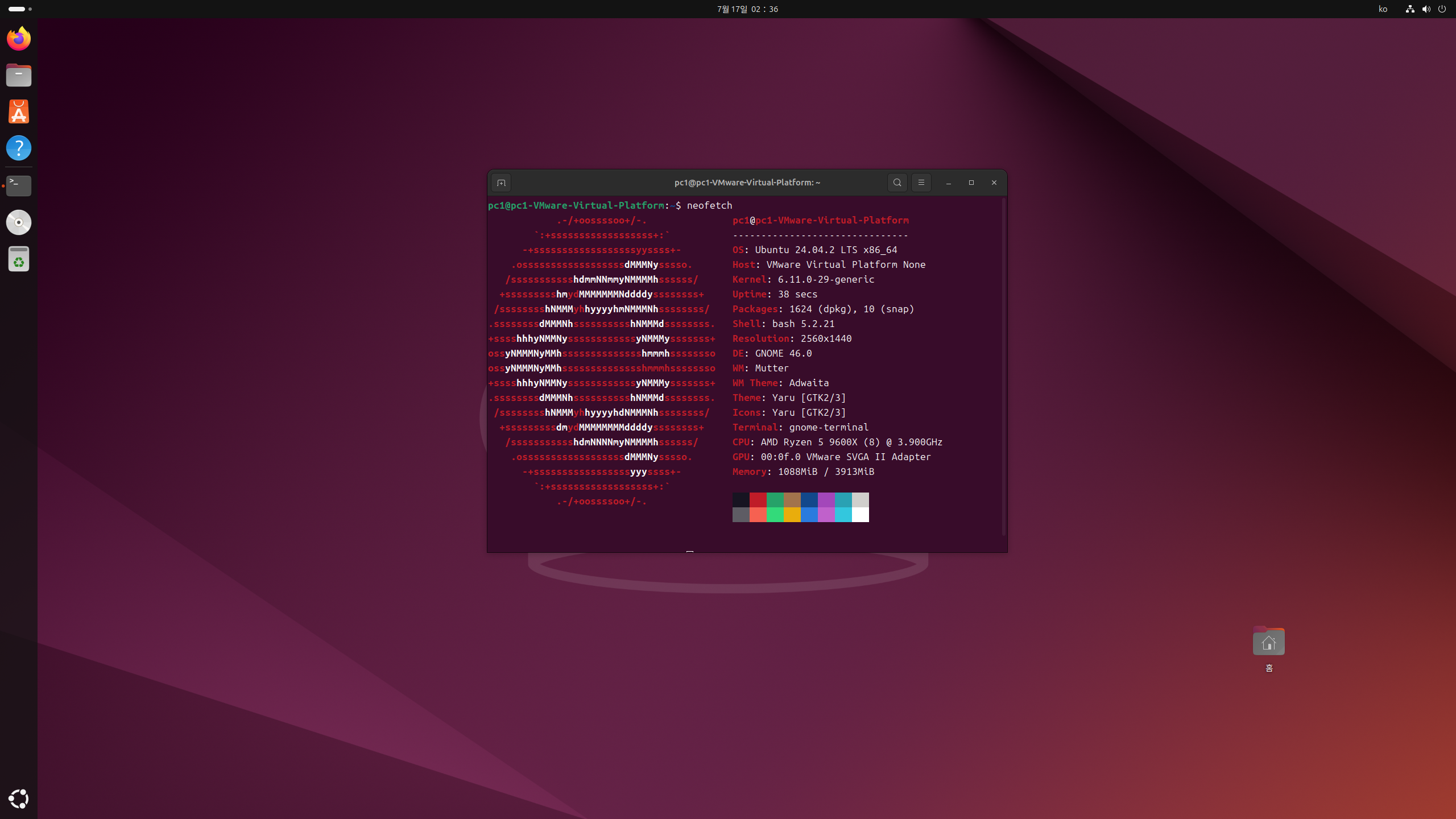Open terminal search magnifier button

point(897,183)
